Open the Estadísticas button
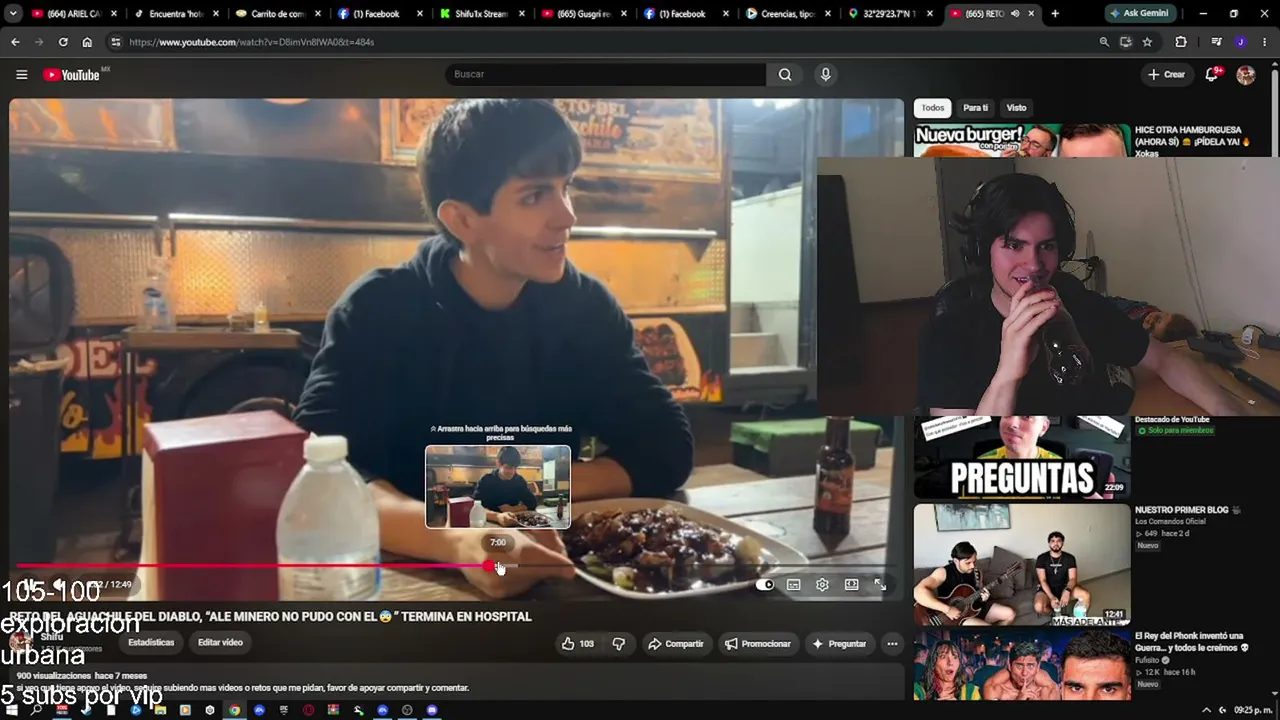This screenshot has width=1280, height=720. tap(151, 643)
